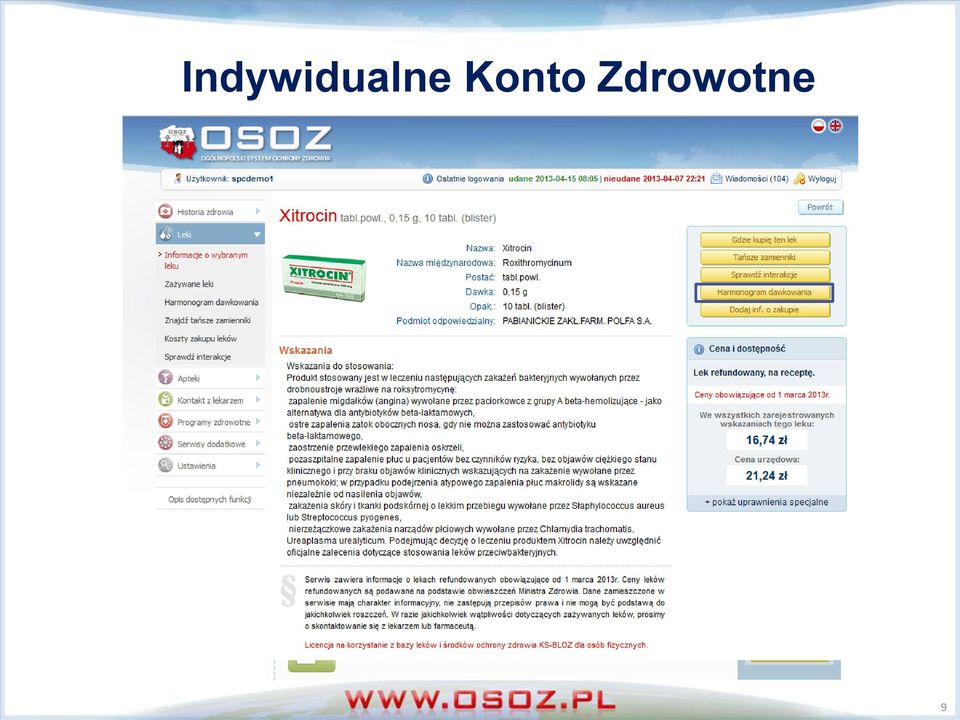Click the 16,74 zł price value

point(767,440)
